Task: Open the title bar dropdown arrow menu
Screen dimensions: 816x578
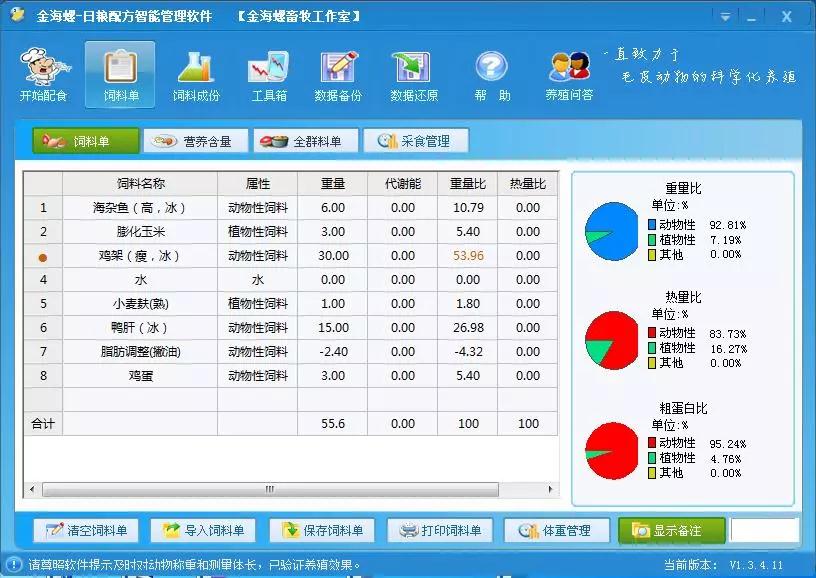Action: (x=725, y=17)
